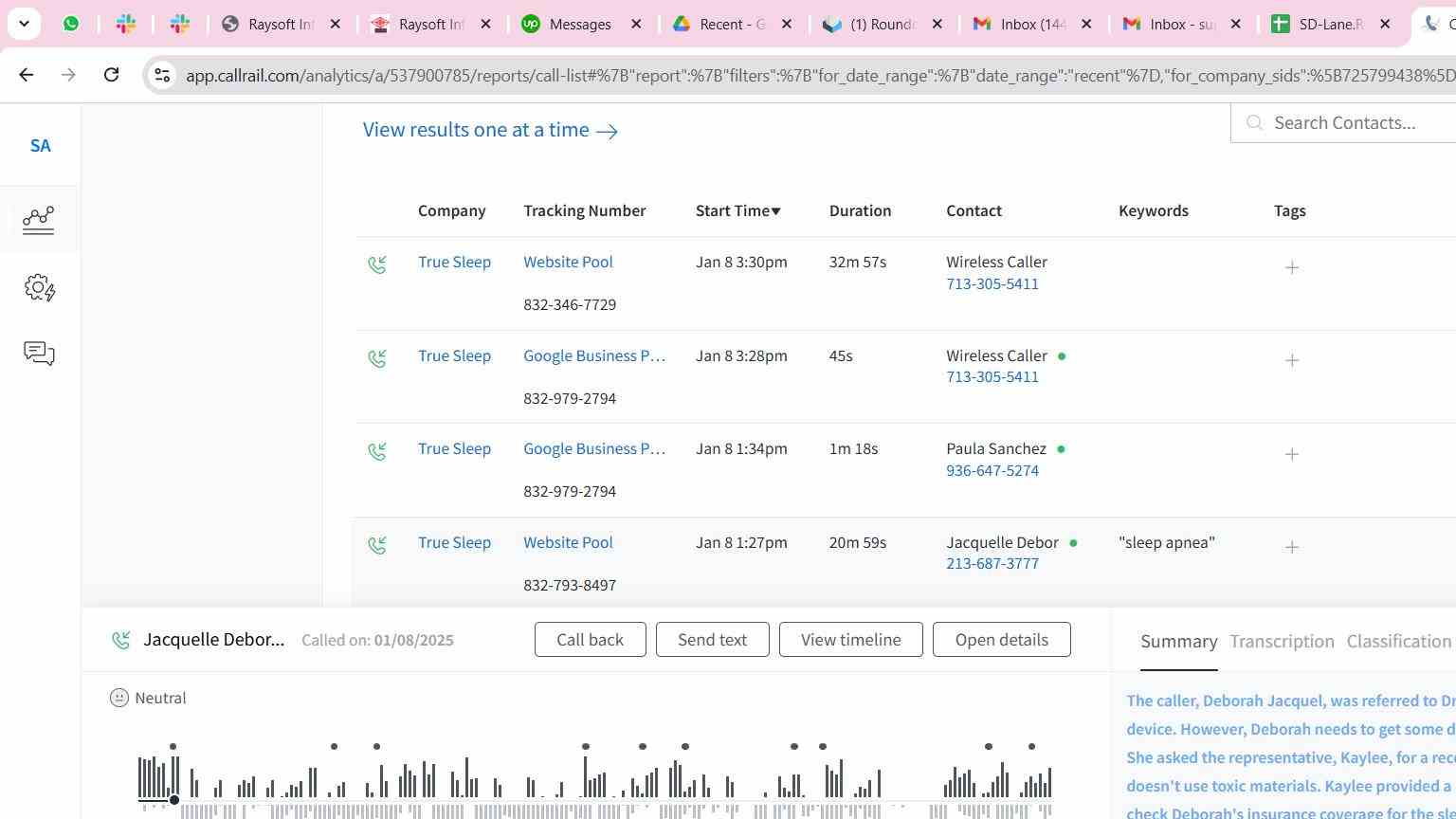This screenshot has height=819, width=1456.
Task: Select the Summary tab
Action: click(x=1178, y=642)
